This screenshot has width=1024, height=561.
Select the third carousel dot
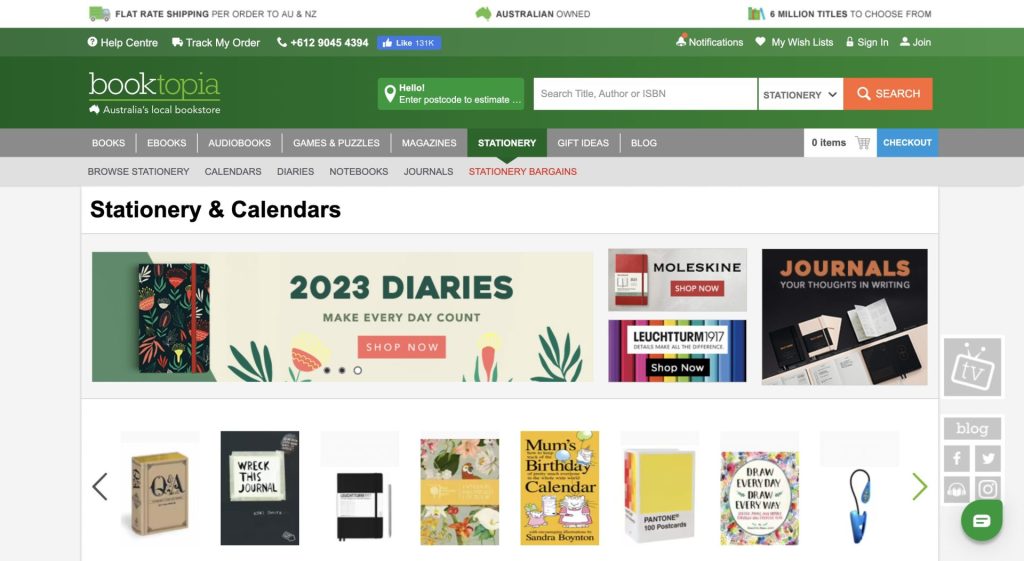[357, 370]
